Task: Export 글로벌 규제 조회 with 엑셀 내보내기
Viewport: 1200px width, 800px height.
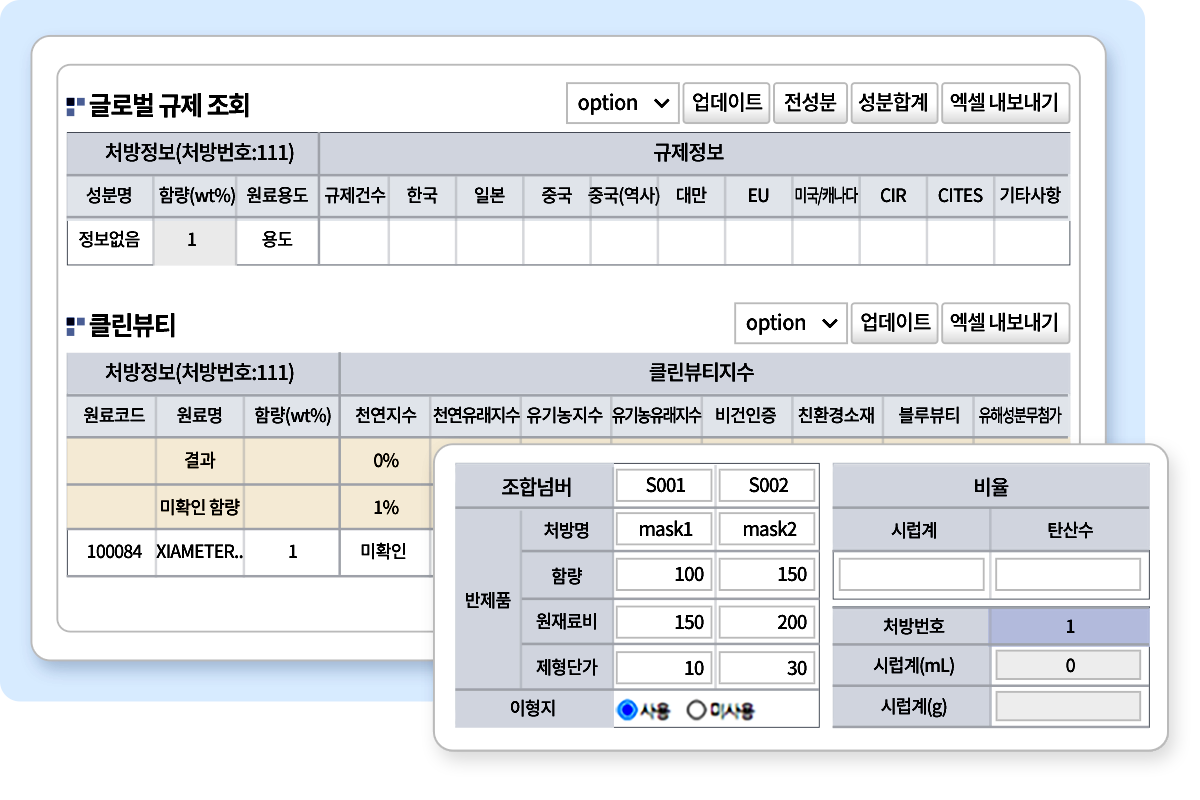Action: (x=1005, y=103)
